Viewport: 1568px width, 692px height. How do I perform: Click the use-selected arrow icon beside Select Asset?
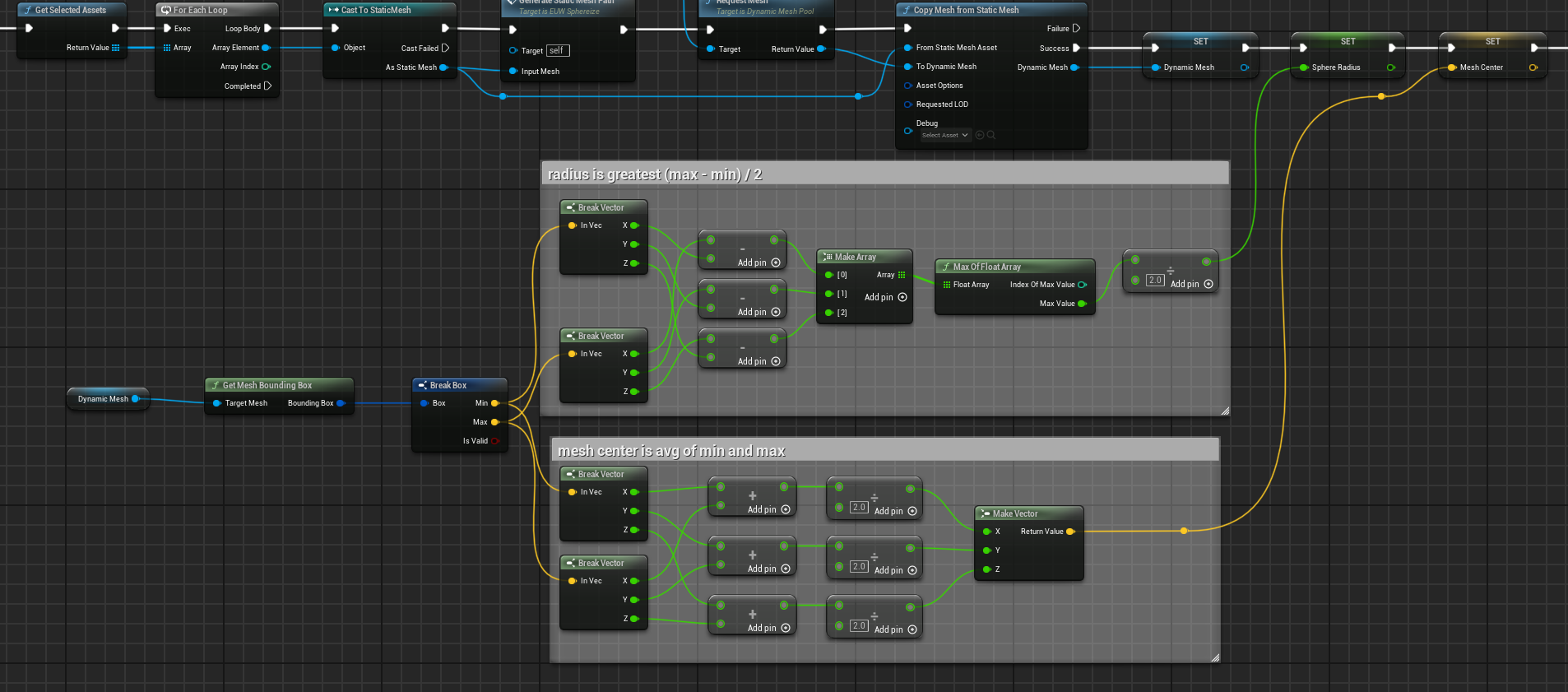click(980, 135)
